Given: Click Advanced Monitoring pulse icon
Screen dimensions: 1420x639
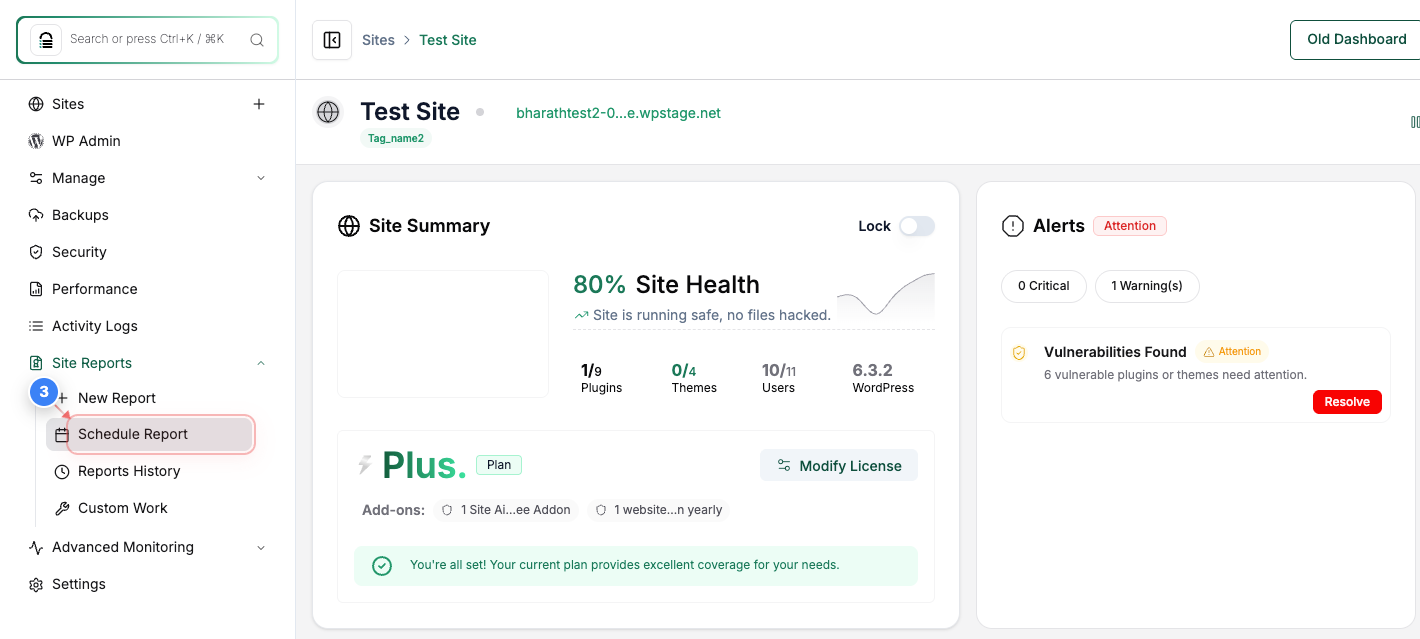Looking at the screenshot, I should [x=36, y=547].
